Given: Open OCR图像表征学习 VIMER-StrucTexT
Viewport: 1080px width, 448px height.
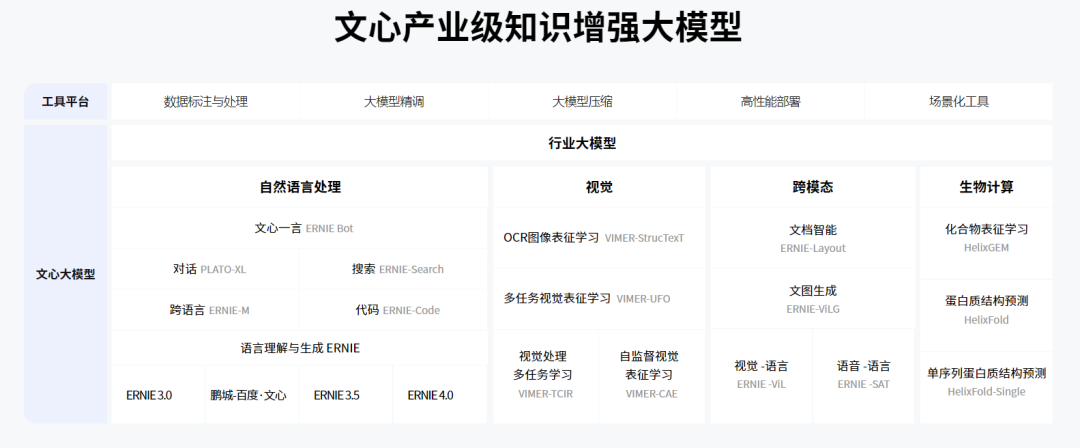Looking at the screenshot, I should 599,238.
